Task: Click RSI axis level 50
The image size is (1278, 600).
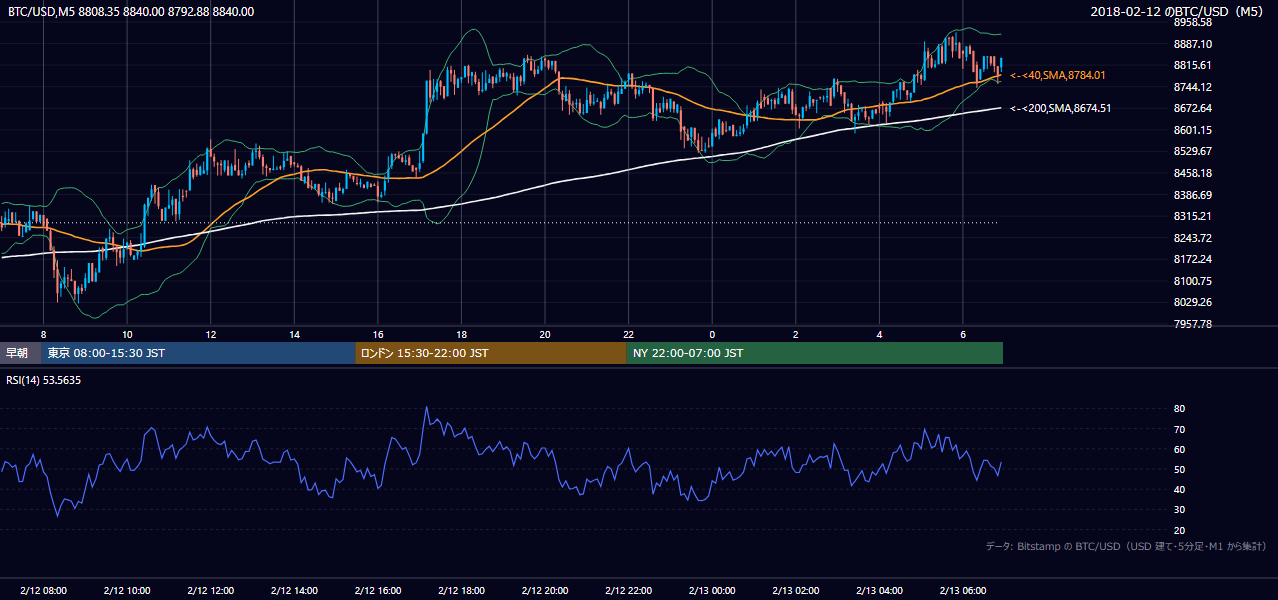Action: [1179, 469]
